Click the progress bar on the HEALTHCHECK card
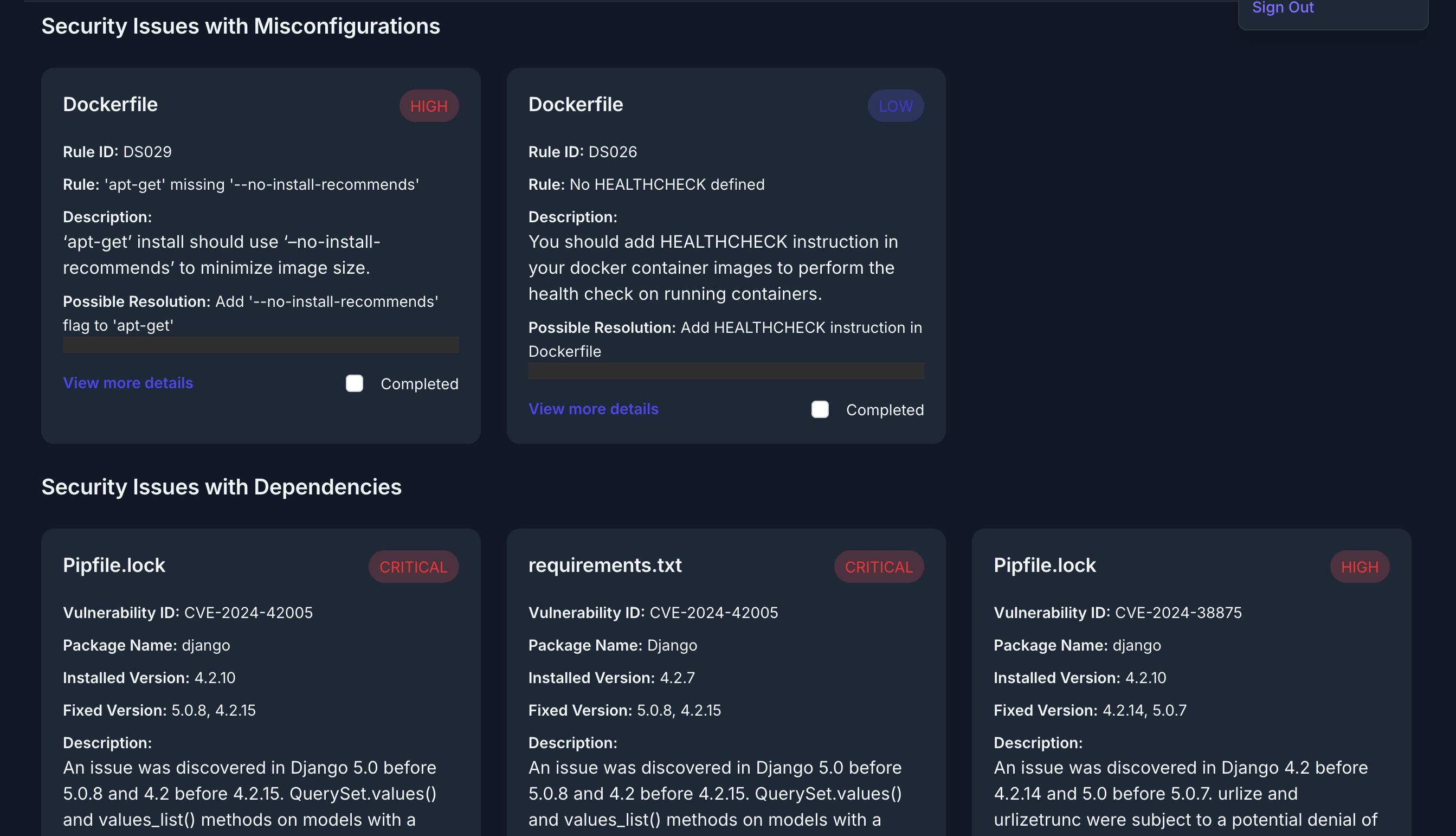The width and height of the screenshot is (1456, 836). point(725,371)
